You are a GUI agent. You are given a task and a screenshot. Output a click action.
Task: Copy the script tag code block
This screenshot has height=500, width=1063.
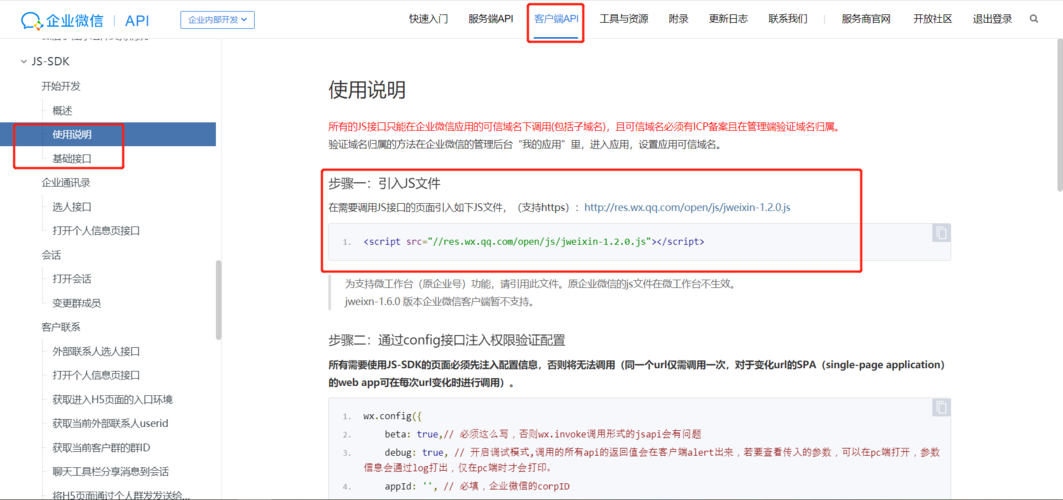[x=941, y=233]
